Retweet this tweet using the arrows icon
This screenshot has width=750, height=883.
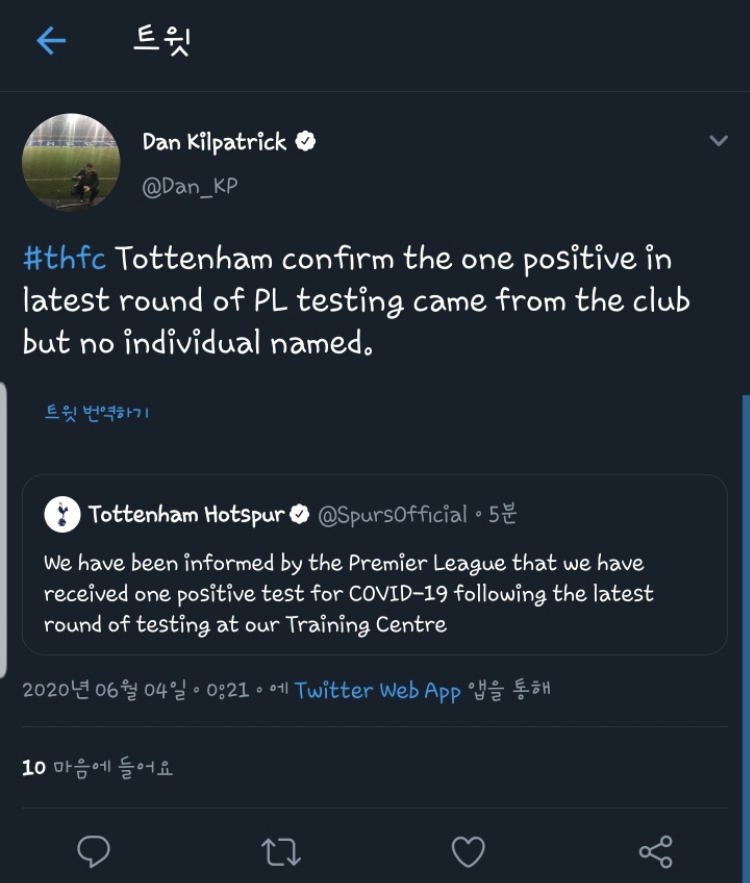pos(281,851)
